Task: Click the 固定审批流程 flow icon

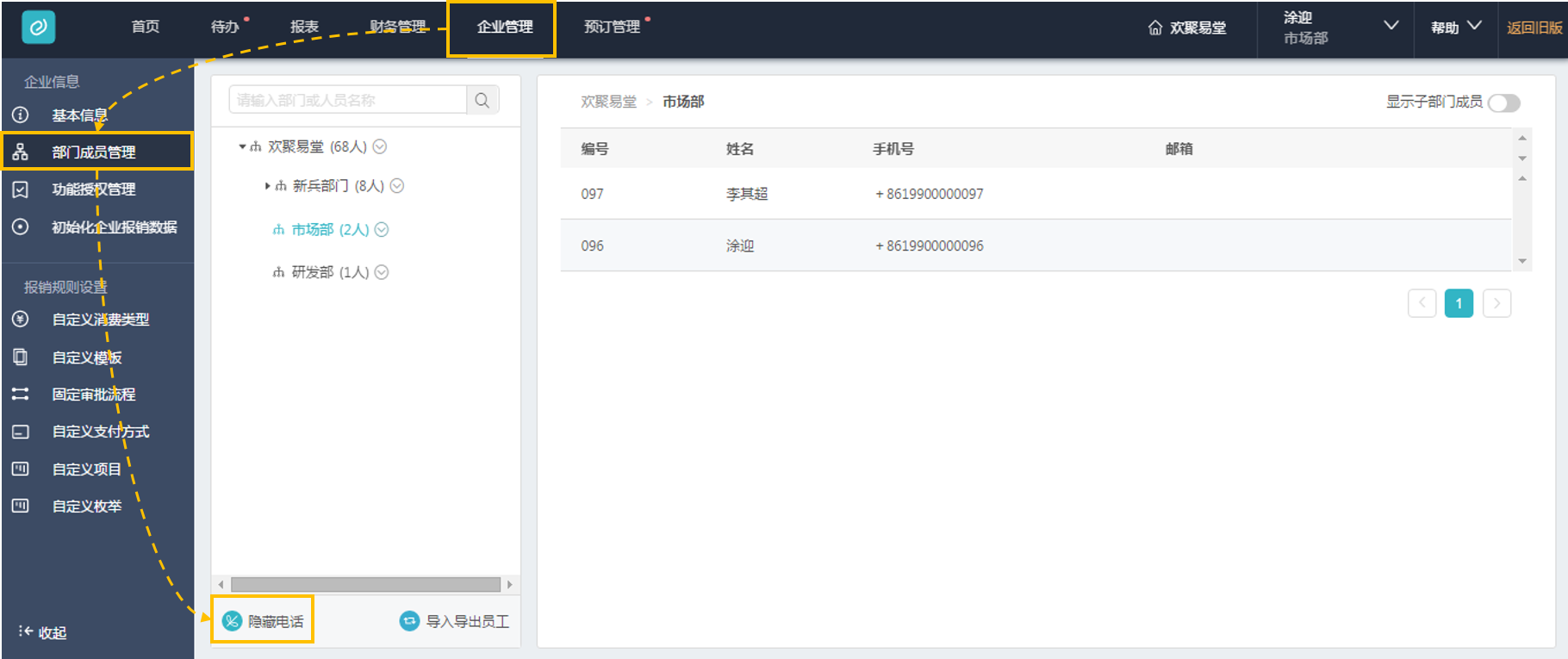Action: coord(21,394)
